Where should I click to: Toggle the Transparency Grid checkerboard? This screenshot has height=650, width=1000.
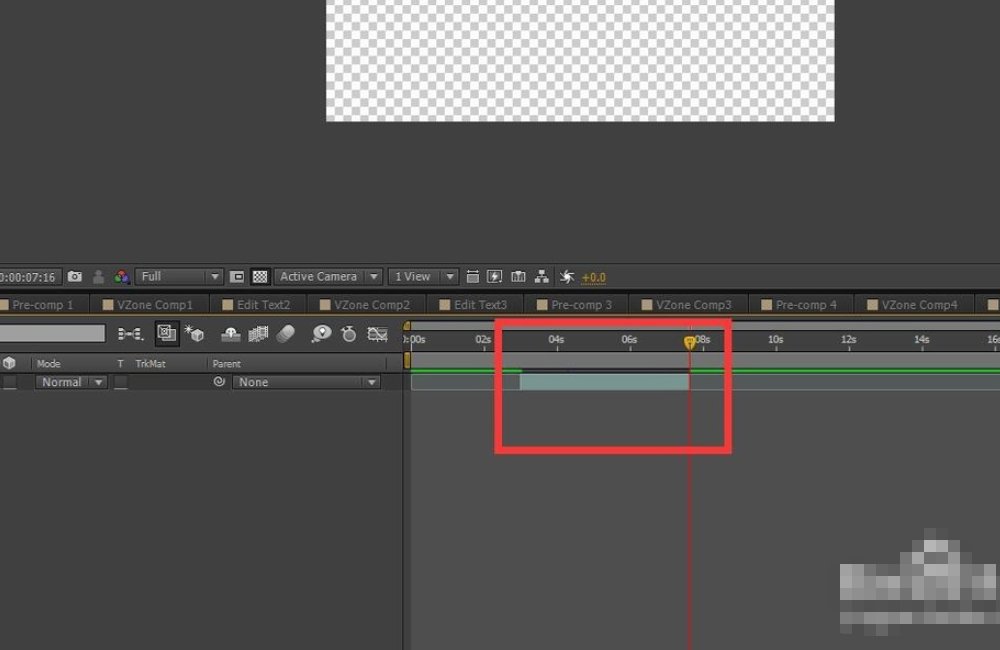point(260,277)
